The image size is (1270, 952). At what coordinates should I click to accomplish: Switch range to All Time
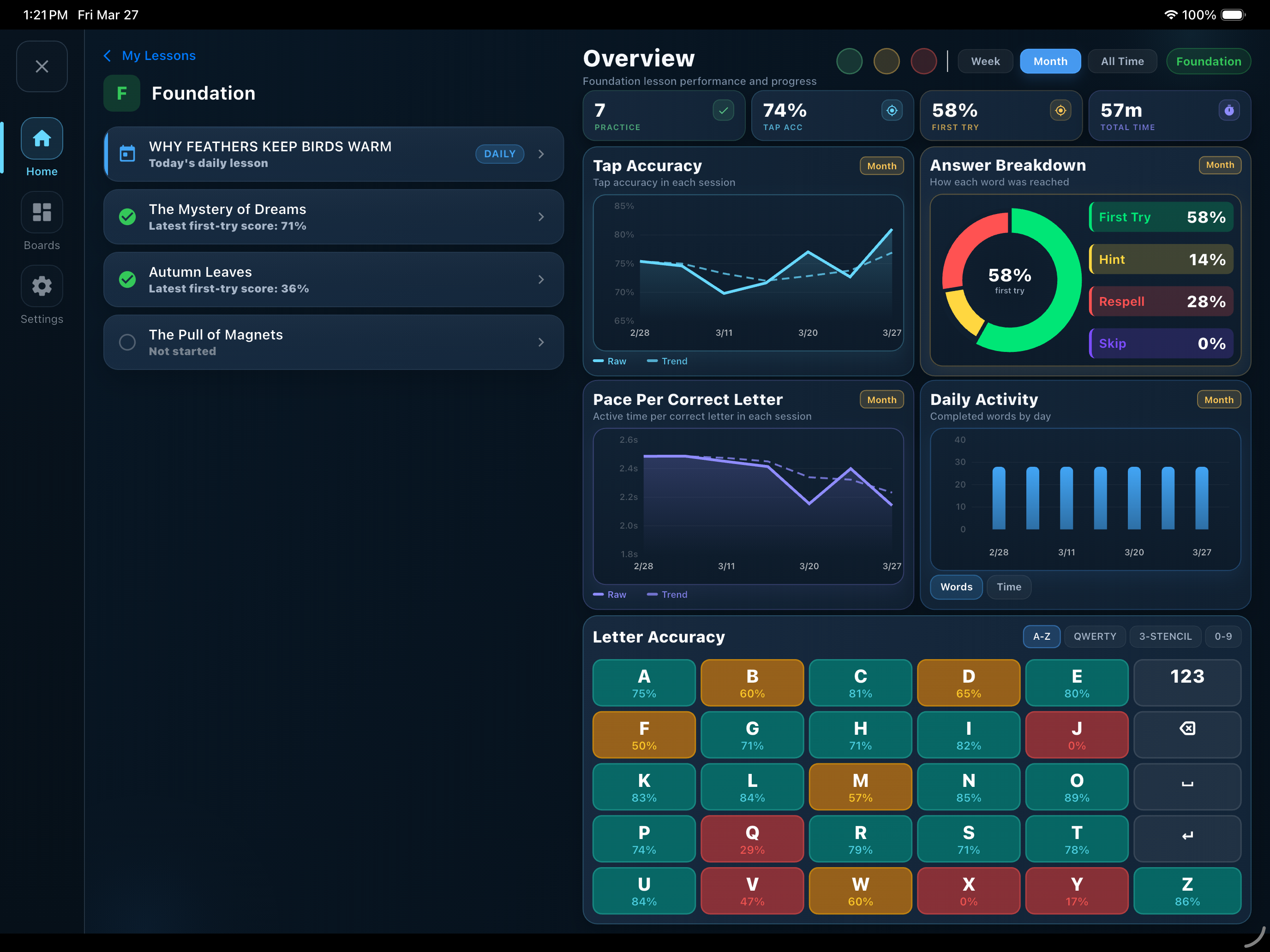tap(1122, 61)
